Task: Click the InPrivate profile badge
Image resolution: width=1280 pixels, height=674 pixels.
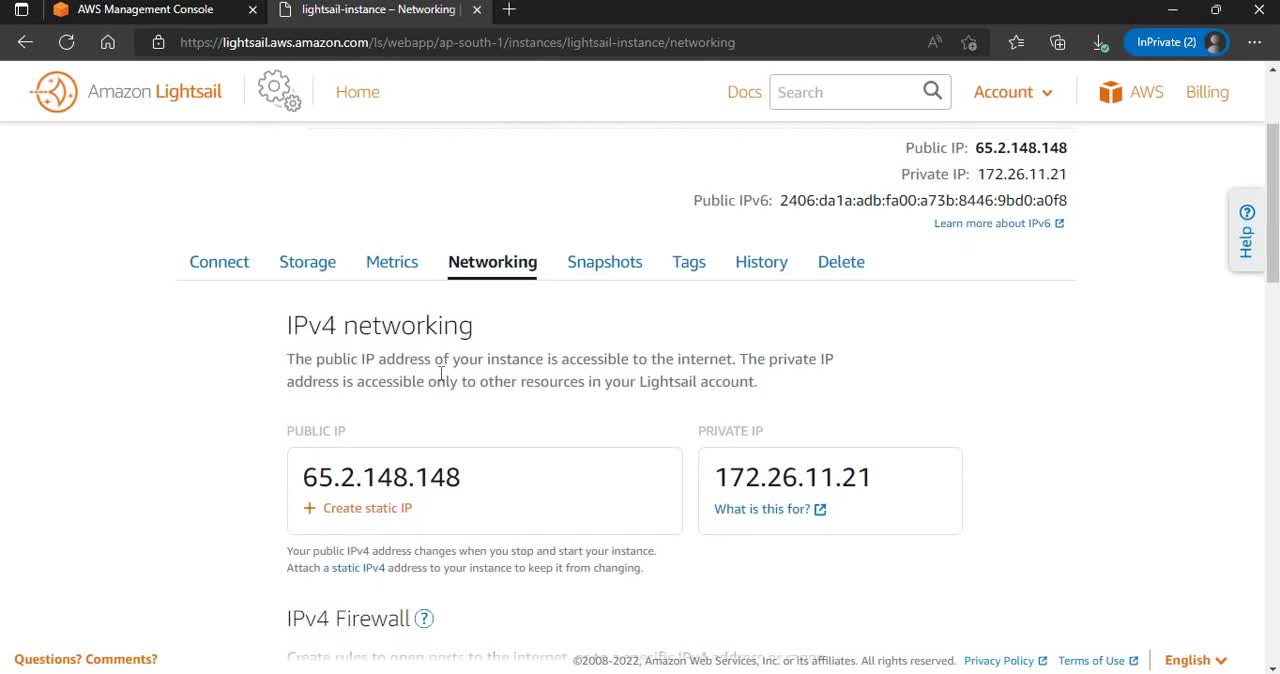Action: (x=1176, y=42)
